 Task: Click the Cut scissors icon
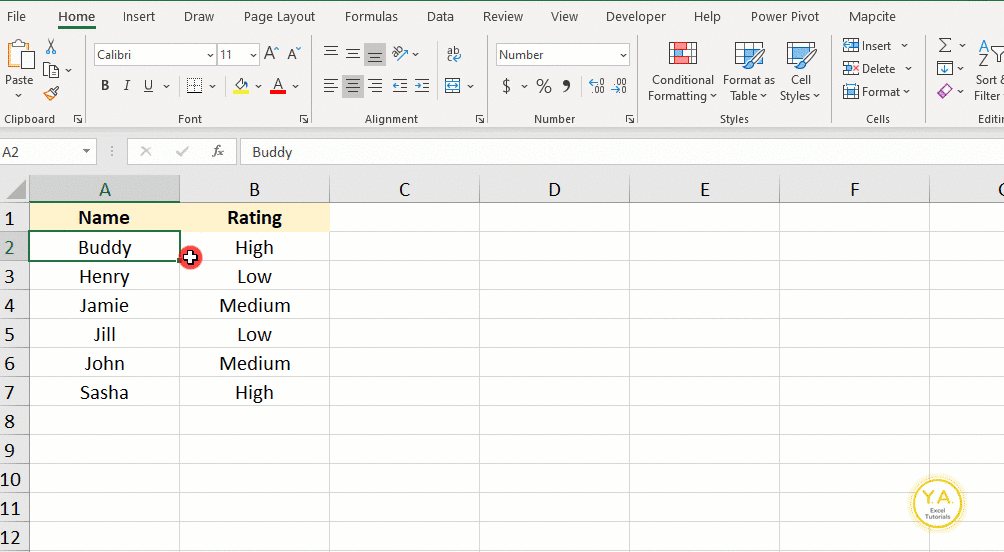(x=51, y=47)
